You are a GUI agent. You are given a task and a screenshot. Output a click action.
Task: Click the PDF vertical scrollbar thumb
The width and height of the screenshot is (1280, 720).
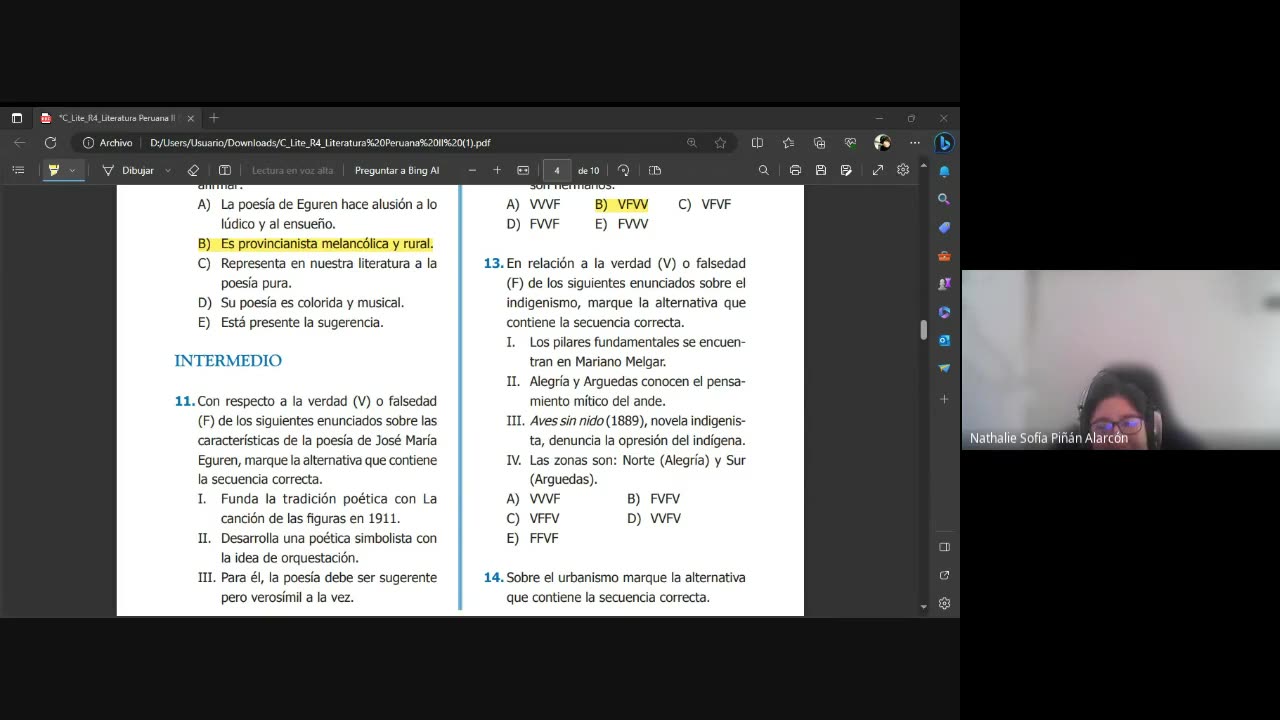click(923, 330)
